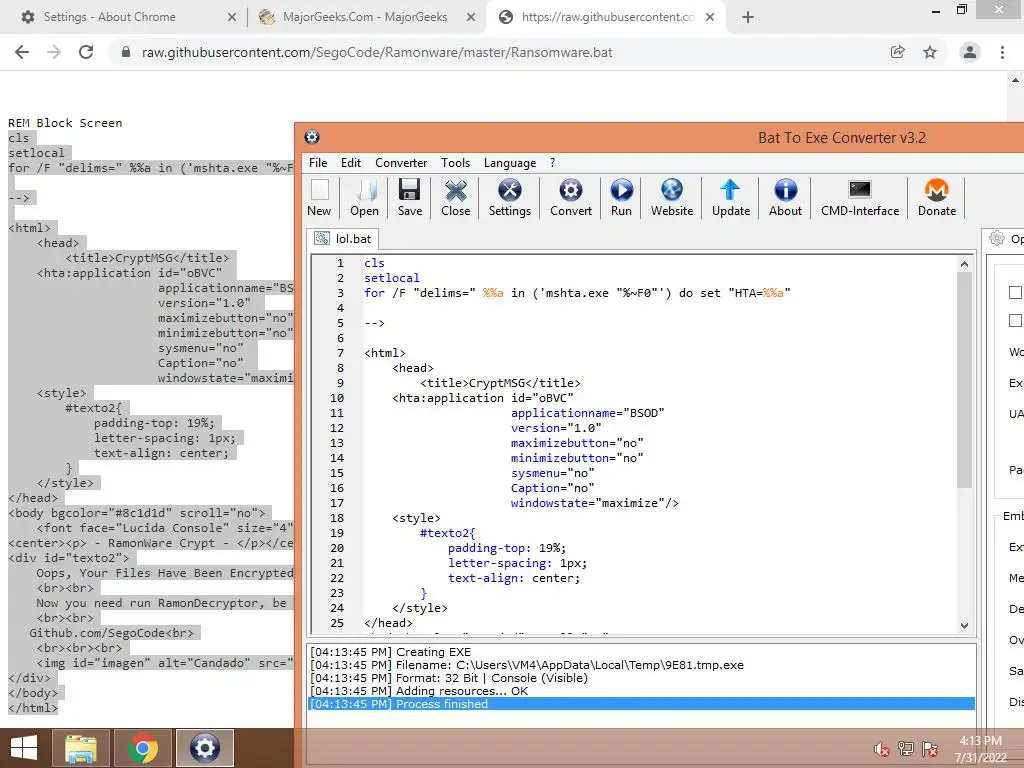This screenshot has height=768, width=1024.
Task: Click 'setlocal' on editor line 2
Action: (392, 278)
